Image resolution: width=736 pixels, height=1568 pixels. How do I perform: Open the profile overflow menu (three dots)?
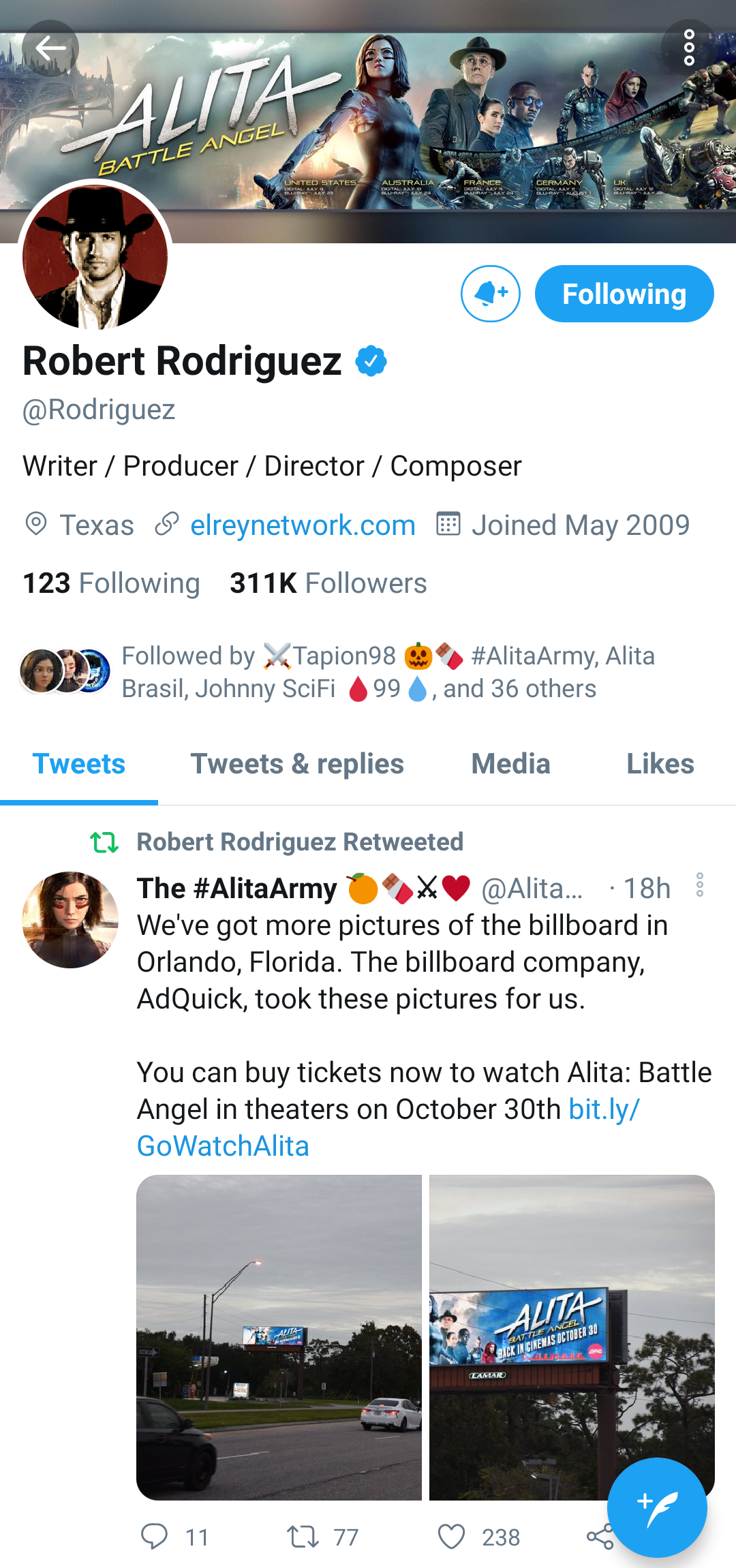[689, 48]
